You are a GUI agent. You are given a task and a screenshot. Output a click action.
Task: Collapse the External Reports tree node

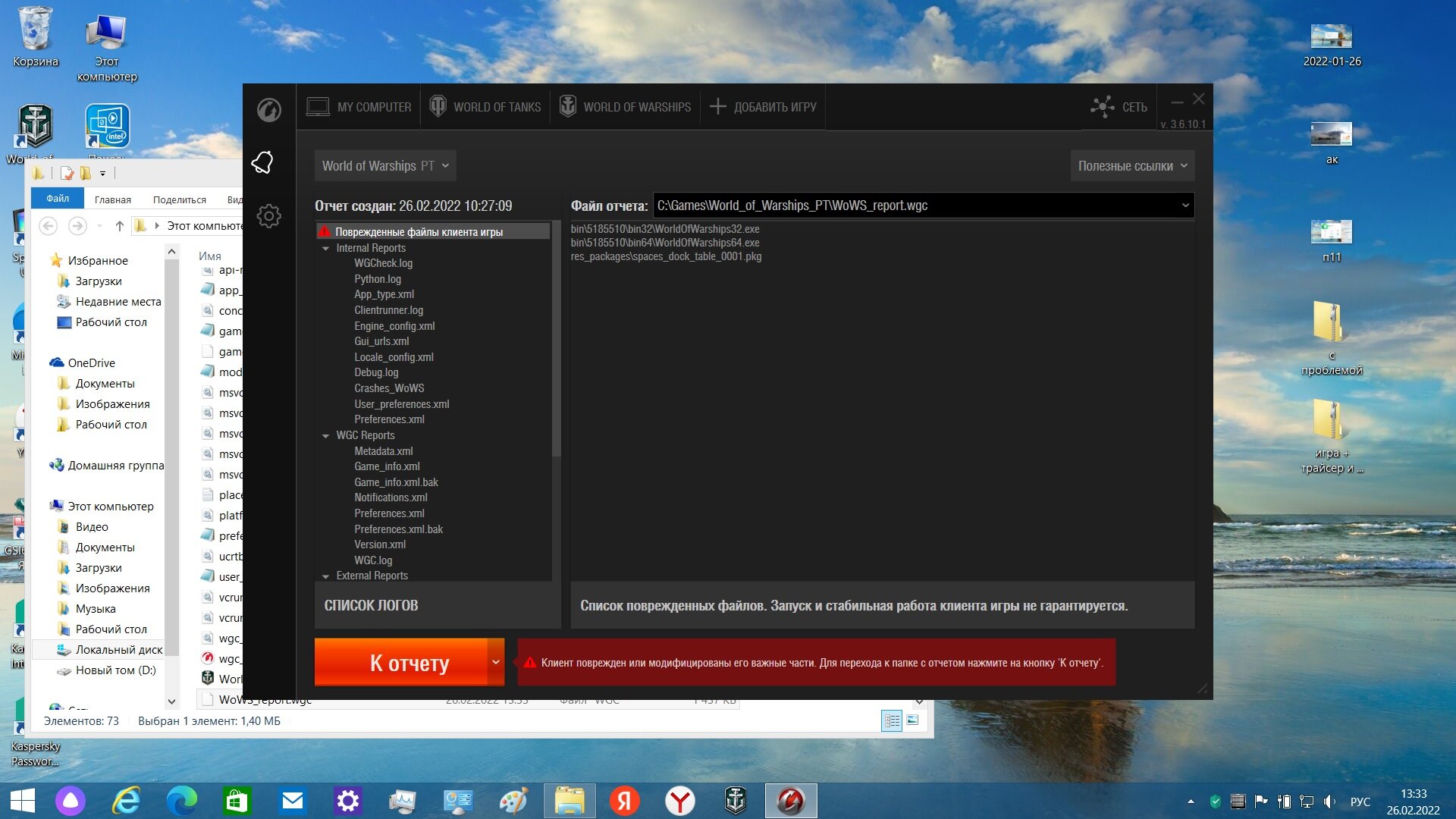click(x=325, y=576)
